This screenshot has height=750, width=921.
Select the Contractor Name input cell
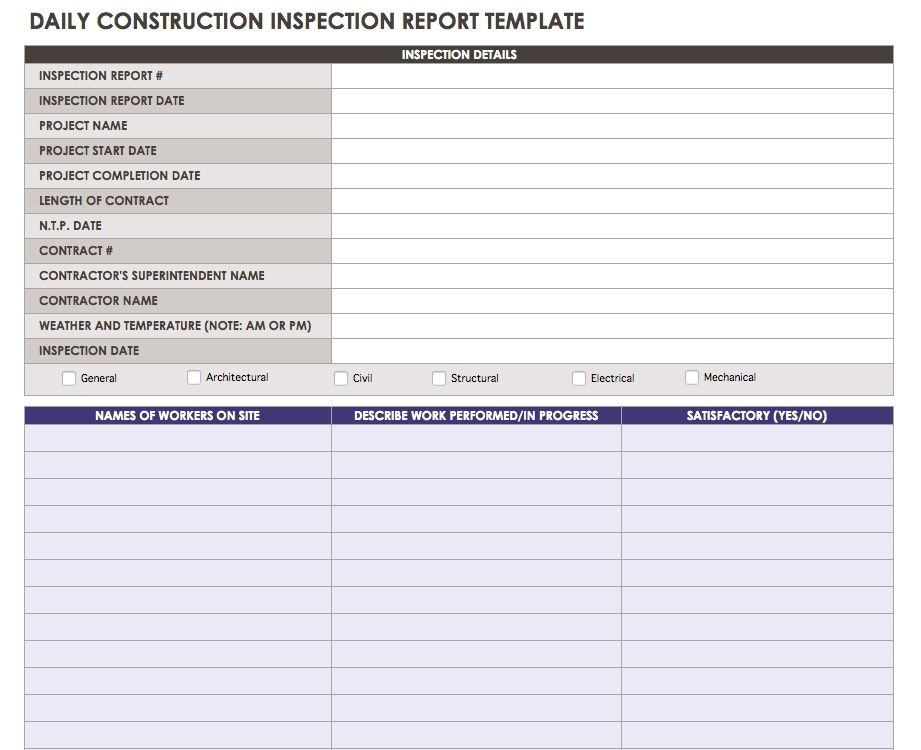(611, 301)
